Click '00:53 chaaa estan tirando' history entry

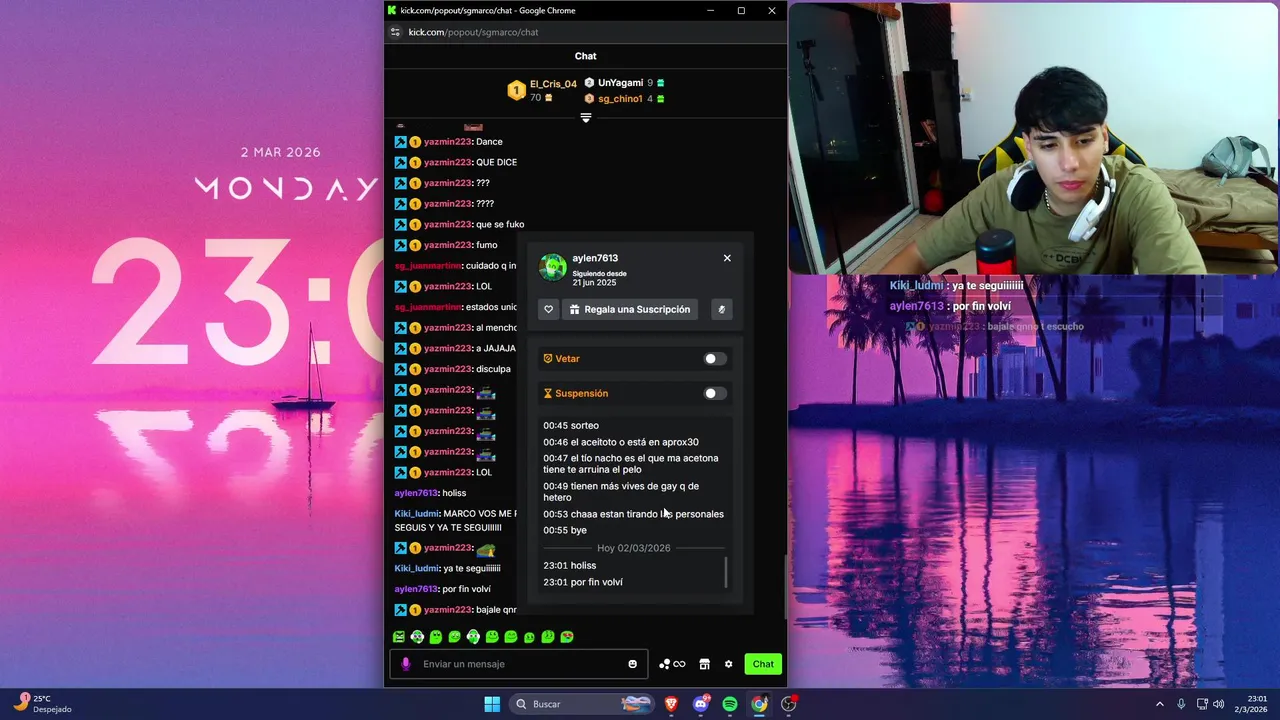(633, 514)
